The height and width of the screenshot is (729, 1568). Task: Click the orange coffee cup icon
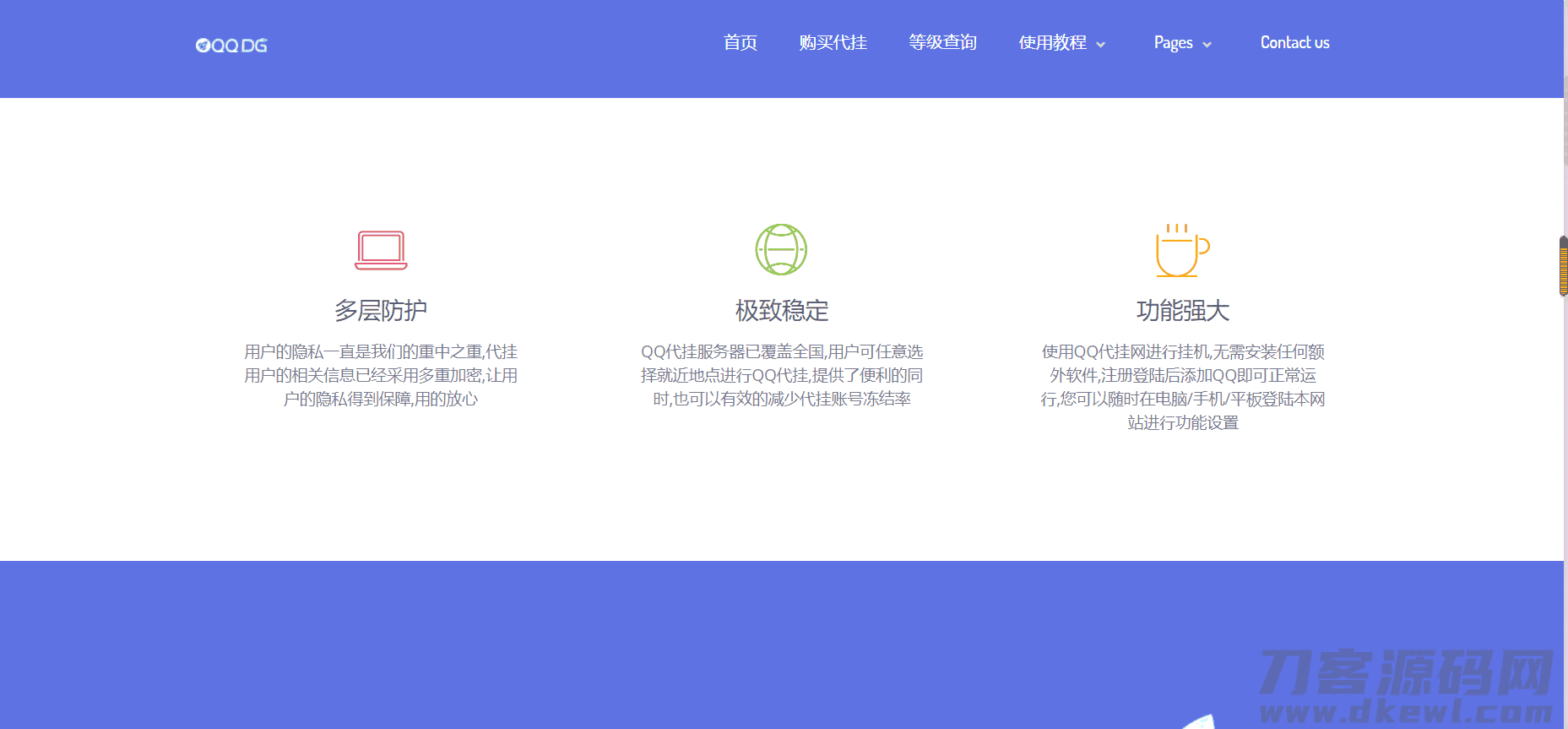1182,250
